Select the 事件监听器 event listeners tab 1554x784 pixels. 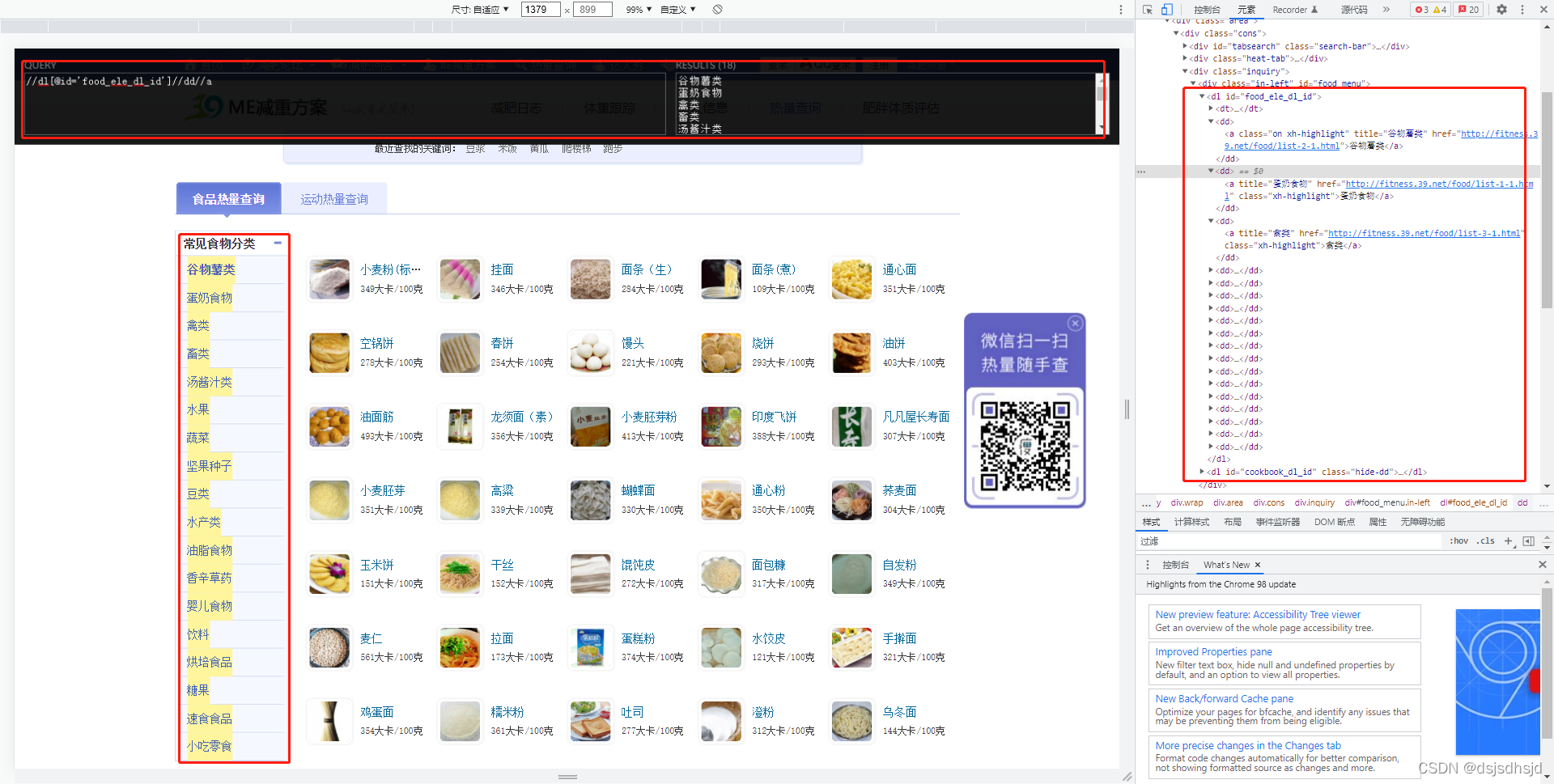[1278, 522]
